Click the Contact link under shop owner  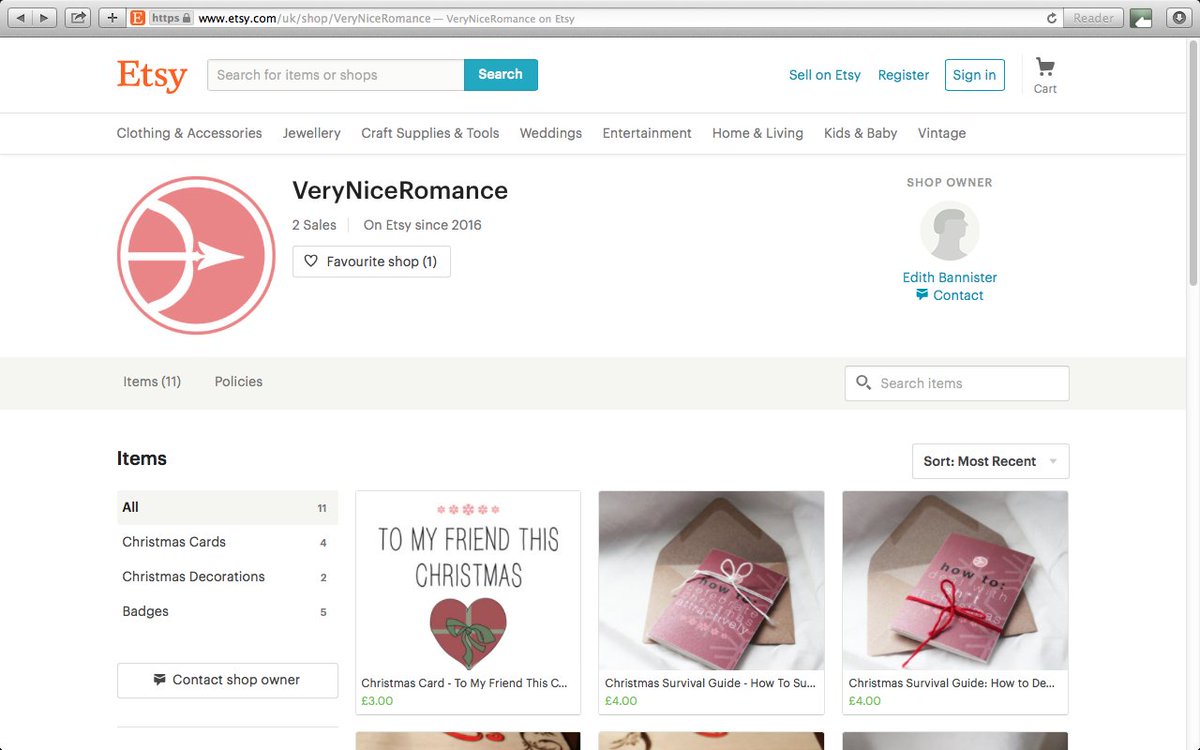[x=949, y=296]
